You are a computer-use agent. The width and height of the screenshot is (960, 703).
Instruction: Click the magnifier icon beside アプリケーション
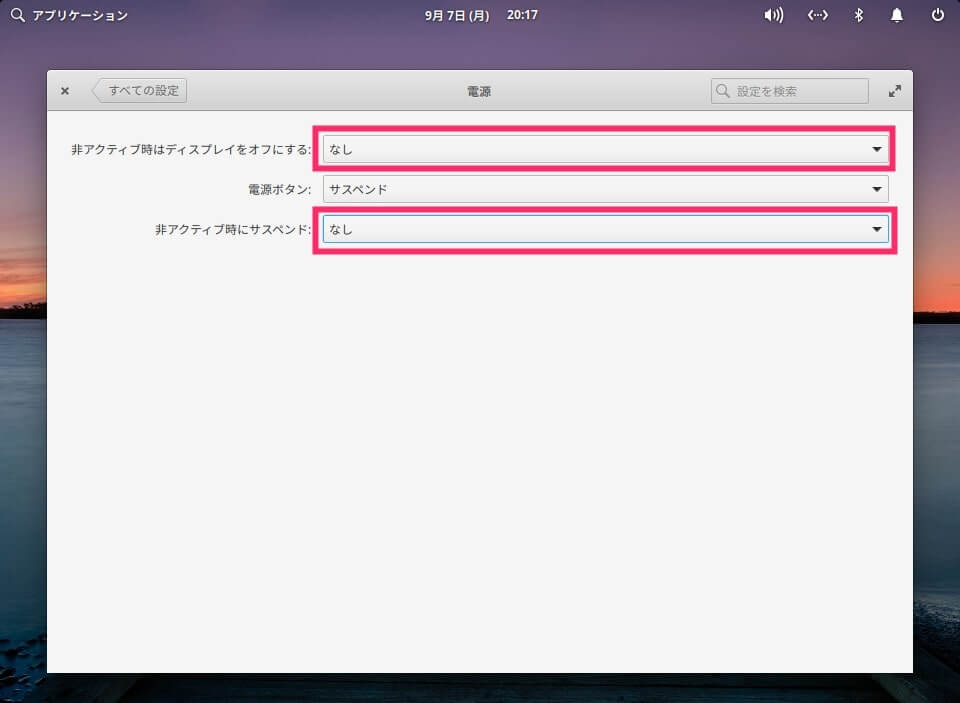point(17,15)
